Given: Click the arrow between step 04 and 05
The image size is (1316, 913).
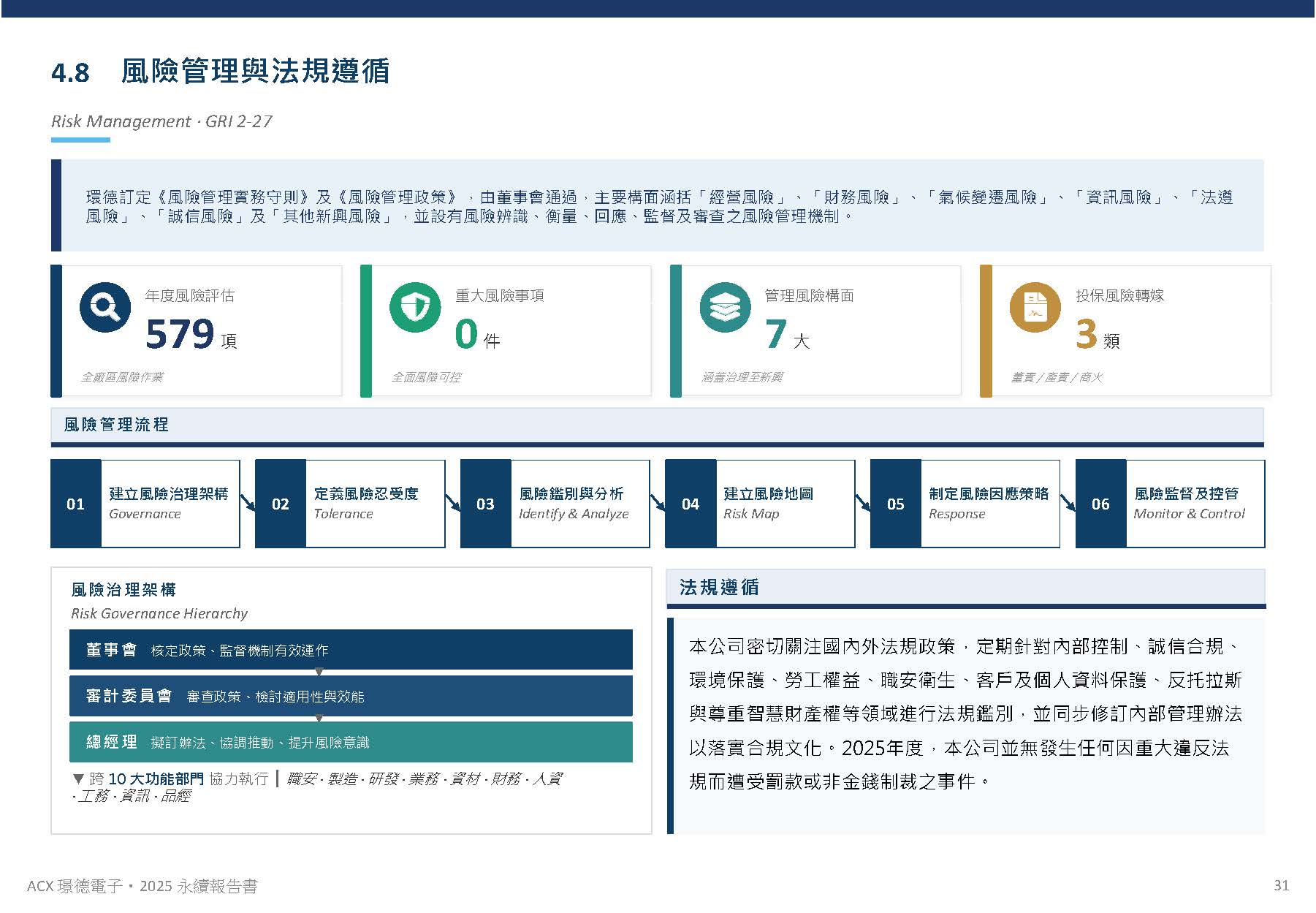Looking at the screenshot, I should point(863,504).
